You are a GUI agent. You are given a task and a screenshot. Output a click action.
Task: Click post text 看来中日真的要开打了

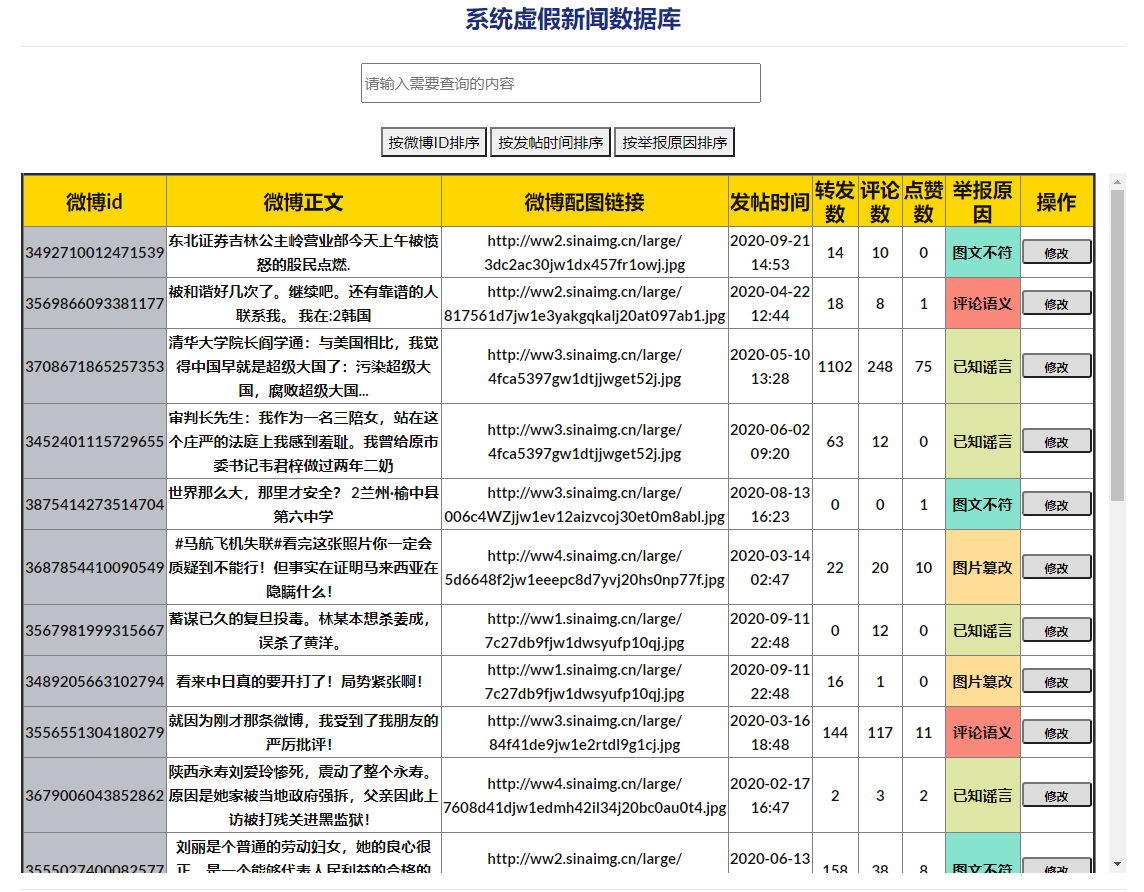(299, 681)
